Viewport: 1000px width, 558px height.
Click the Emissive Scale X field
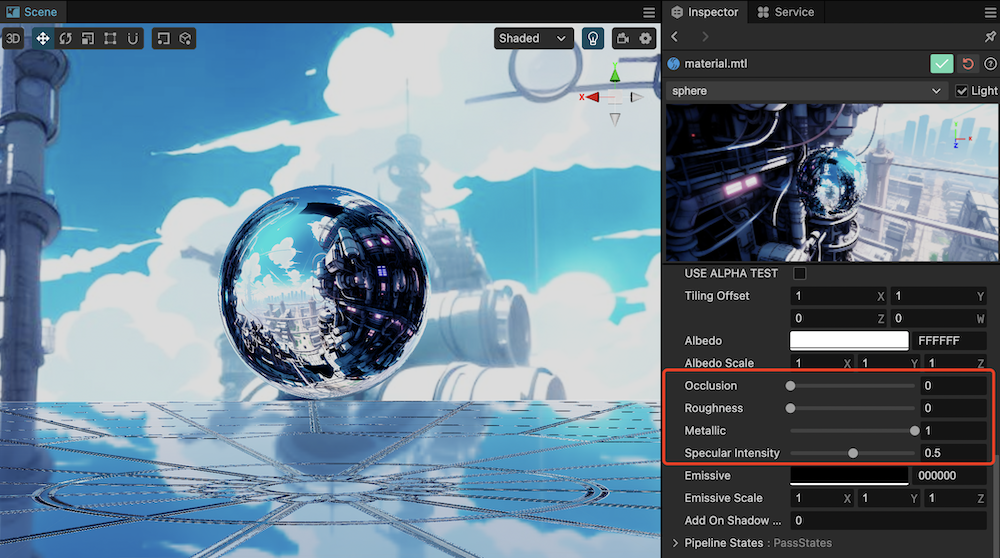click(821, 498)
